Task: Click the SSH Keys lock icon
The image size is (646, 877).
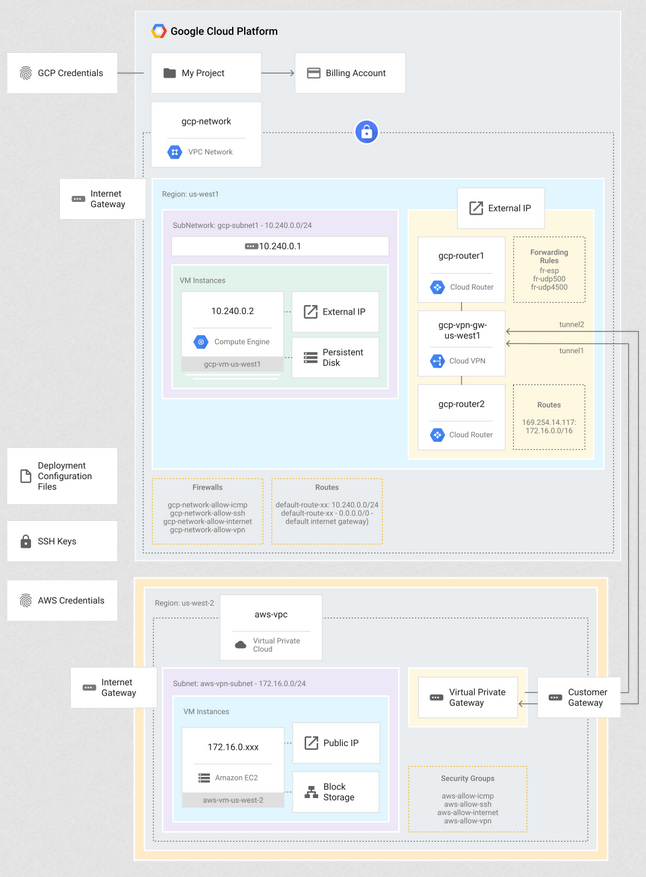Action: 26,541
